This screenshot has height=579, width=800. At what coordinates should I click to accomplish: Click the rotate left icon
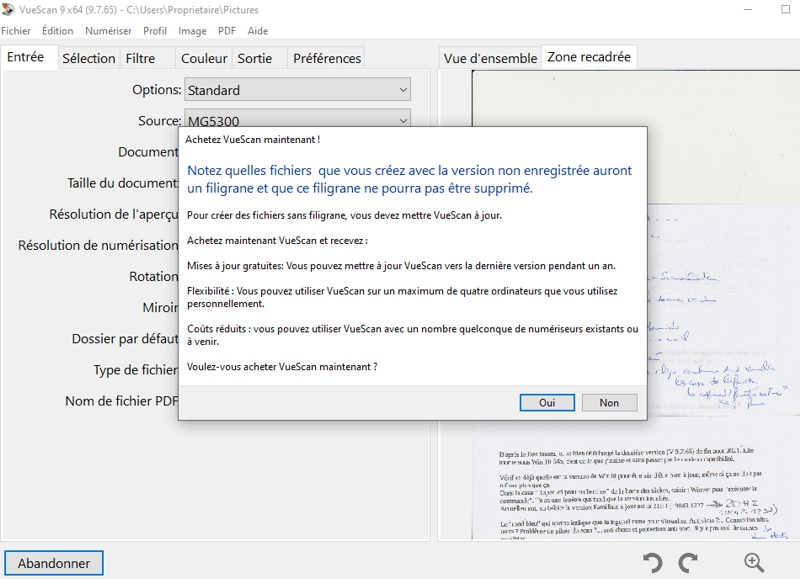pos(652,563)
